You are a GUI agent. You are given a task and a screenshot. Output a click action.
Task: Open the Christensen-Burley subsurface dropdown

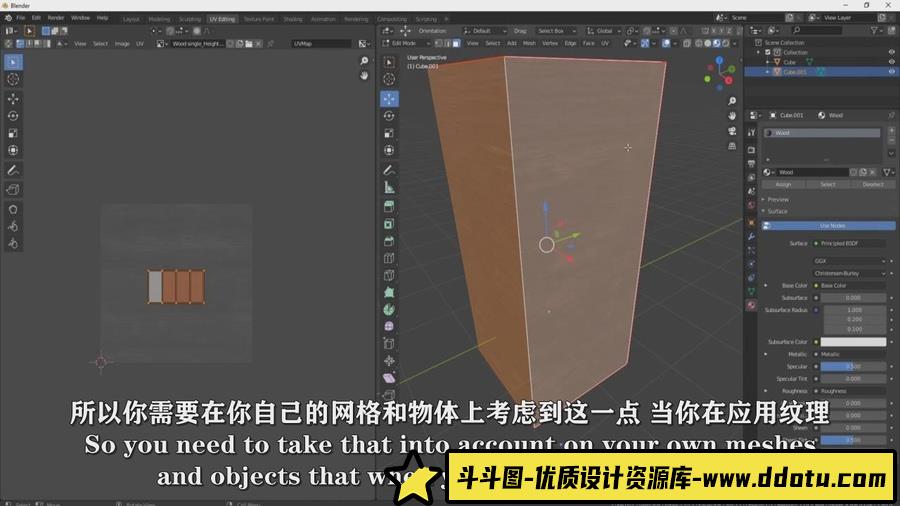tap(849, 273)
